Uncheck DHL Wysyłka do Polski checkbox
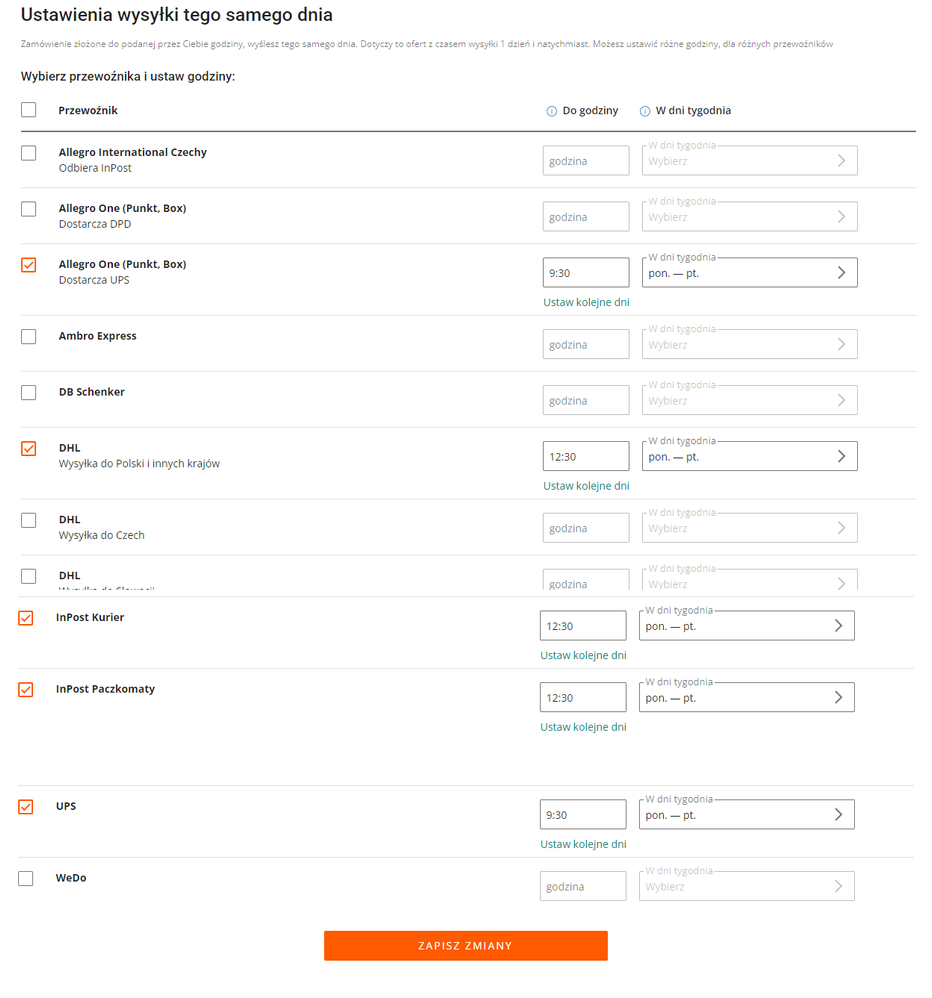 click(29, 448)
